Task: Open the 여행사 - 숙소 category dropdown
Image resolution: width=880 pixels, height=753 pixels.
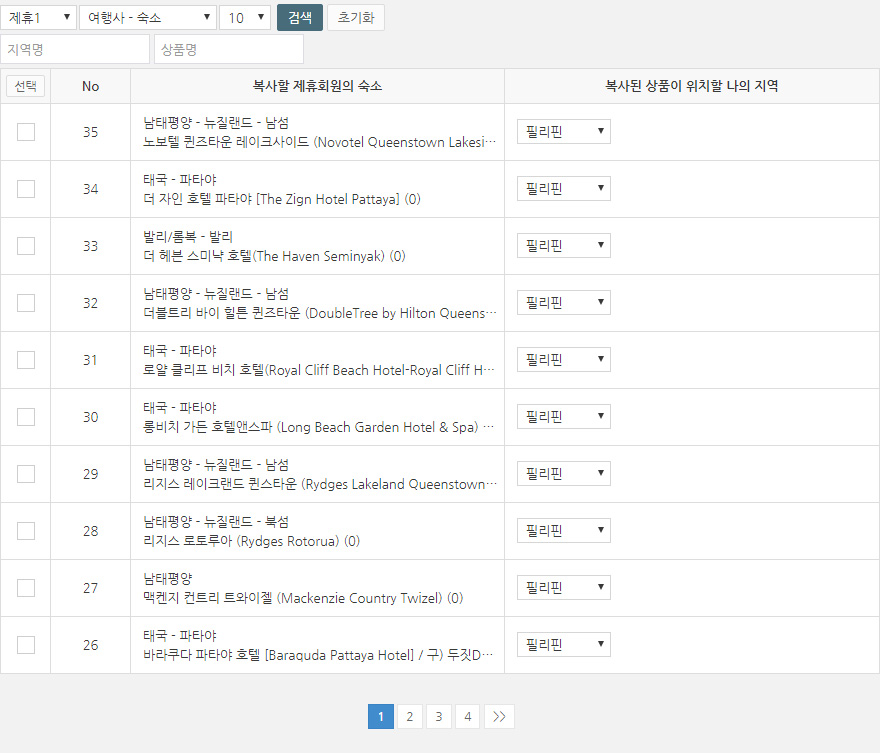Action: (x=148, y=17)
